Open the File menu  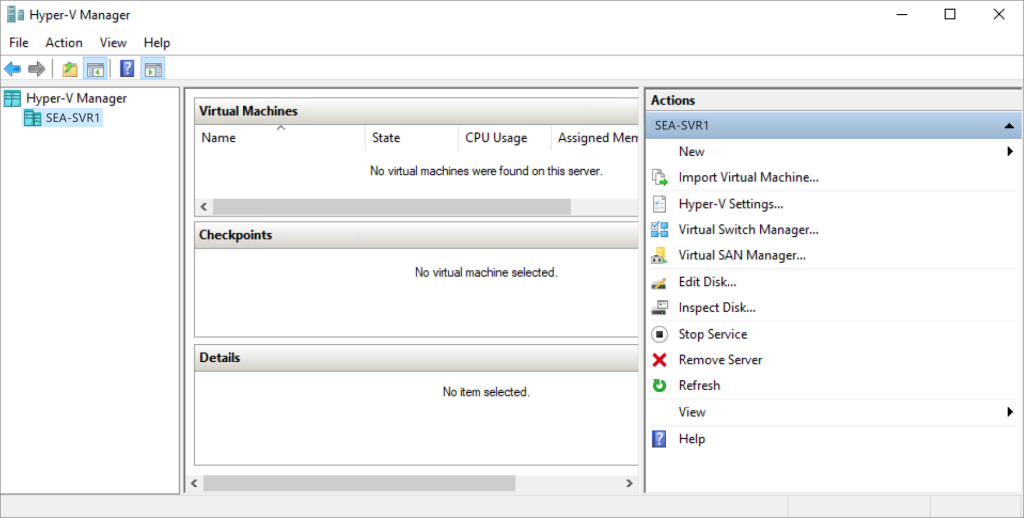tap(18, 42)
